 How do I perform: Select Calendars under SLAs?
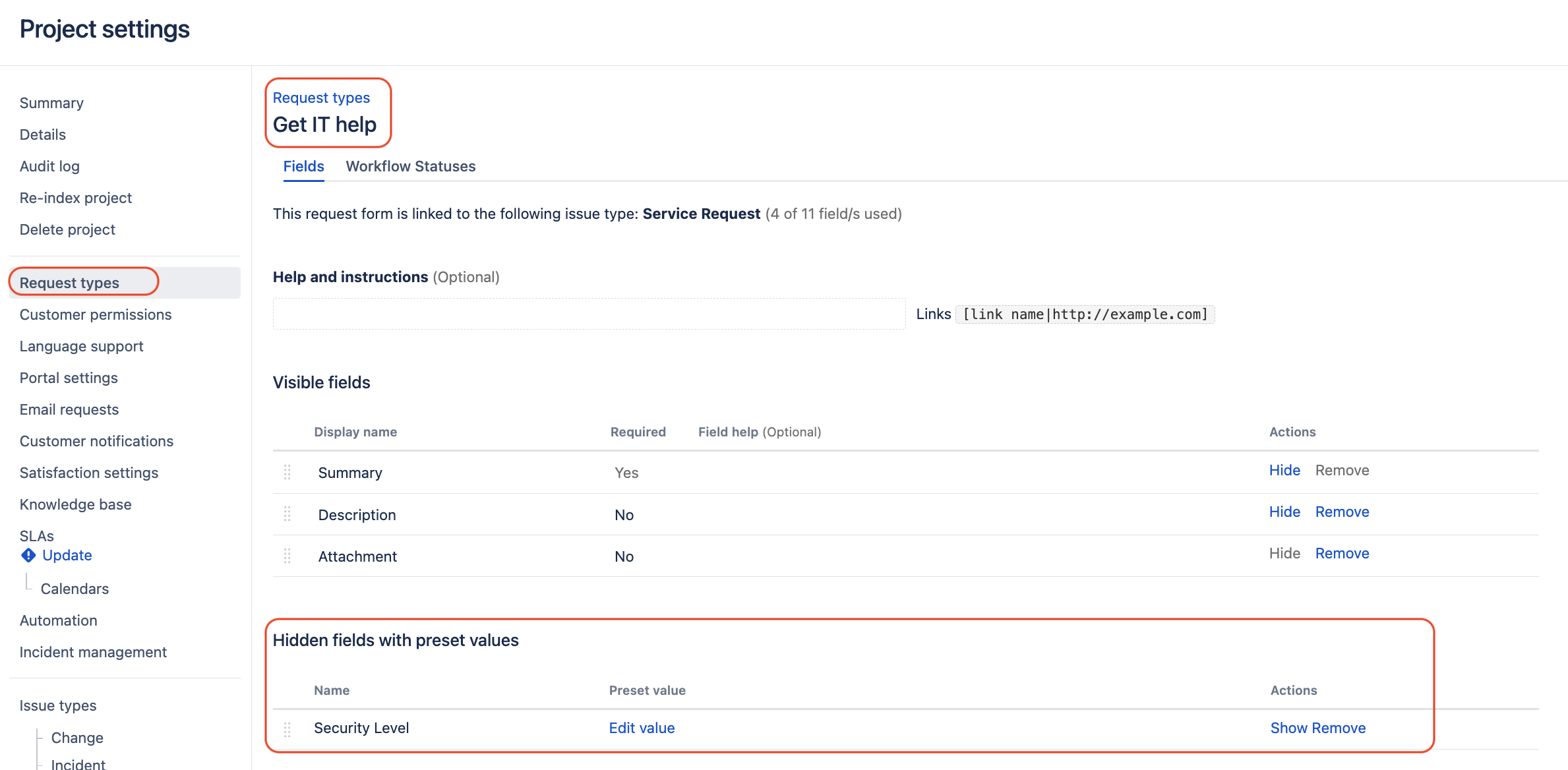coord(75,589)
